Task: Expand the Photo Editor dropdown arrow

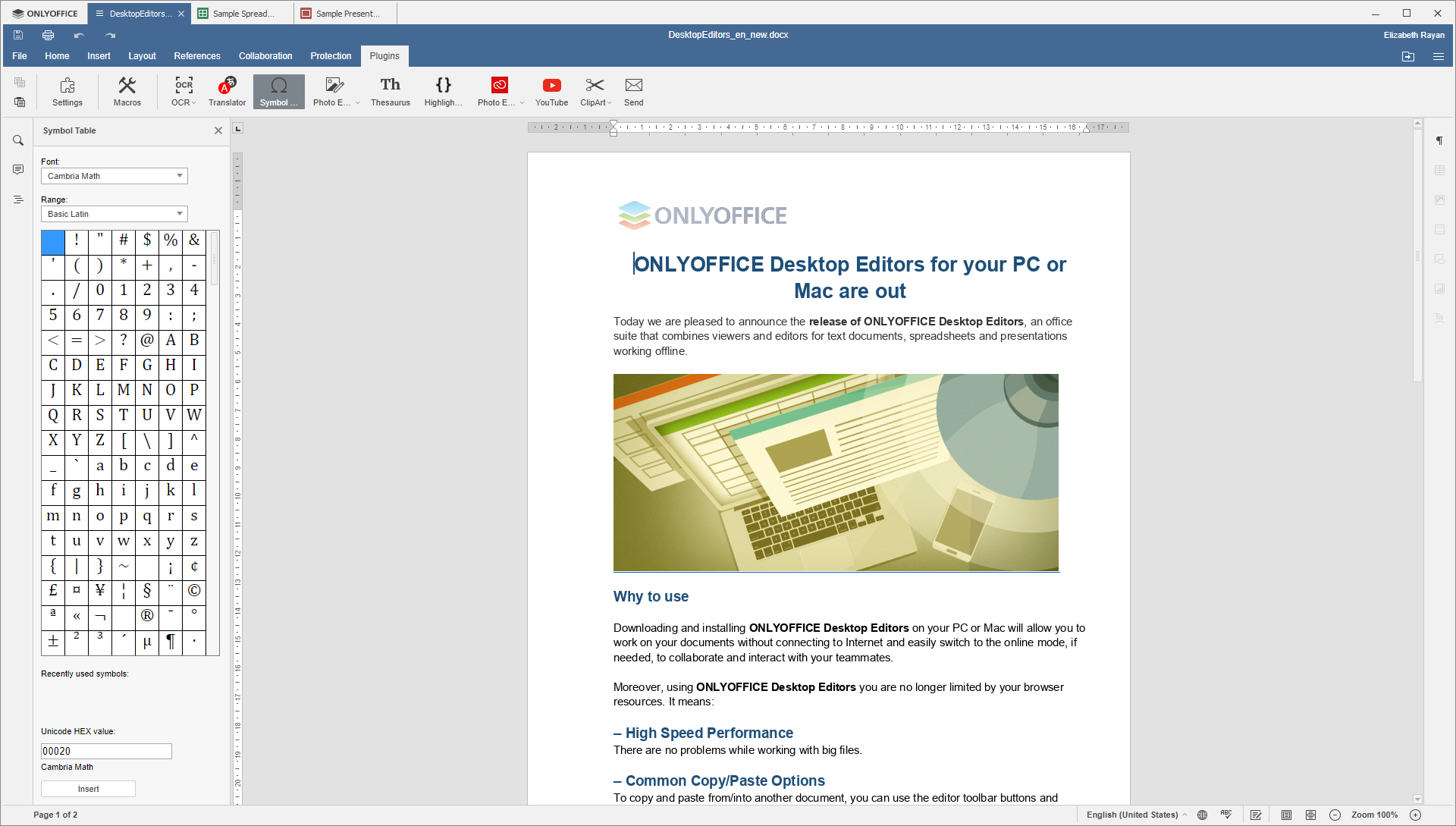Action: click(357, 103)
